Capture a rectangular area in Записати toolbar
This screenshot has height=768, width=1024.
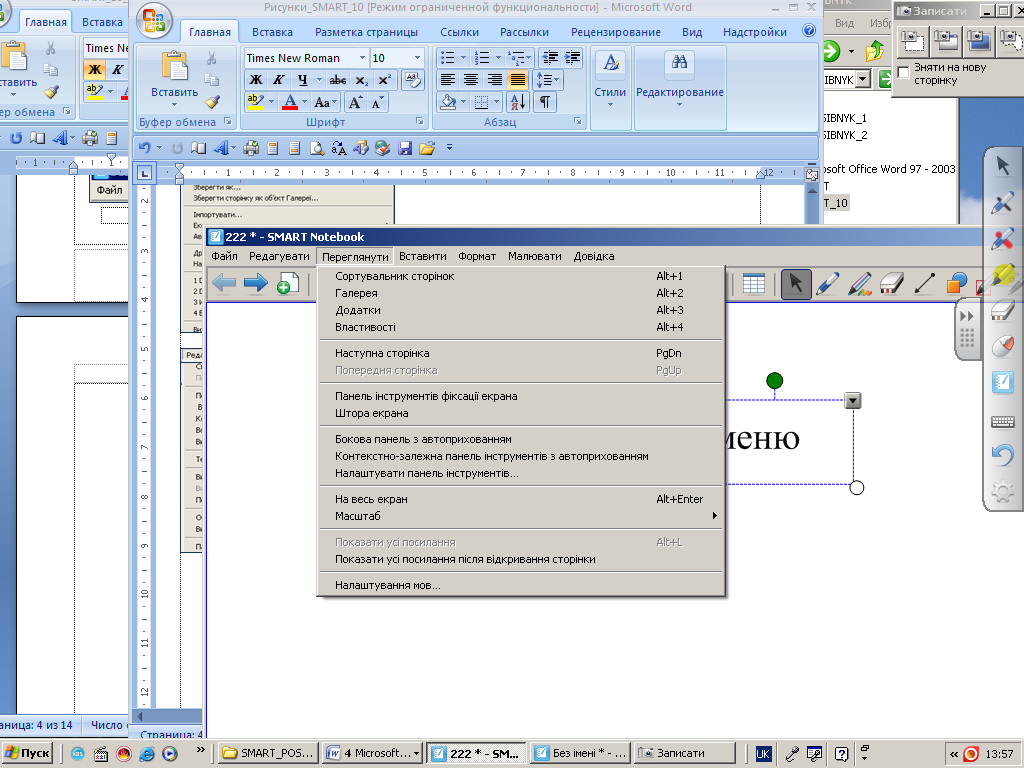pos(913,40)
